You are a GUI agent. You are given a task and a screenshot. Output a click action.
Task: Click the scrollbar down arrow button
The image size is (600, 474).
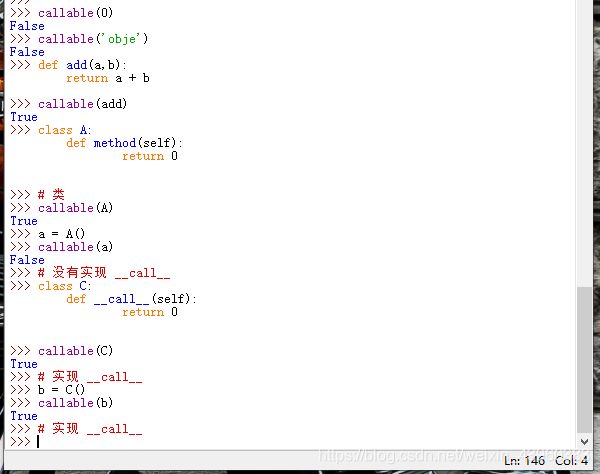[x=585, y=441]
